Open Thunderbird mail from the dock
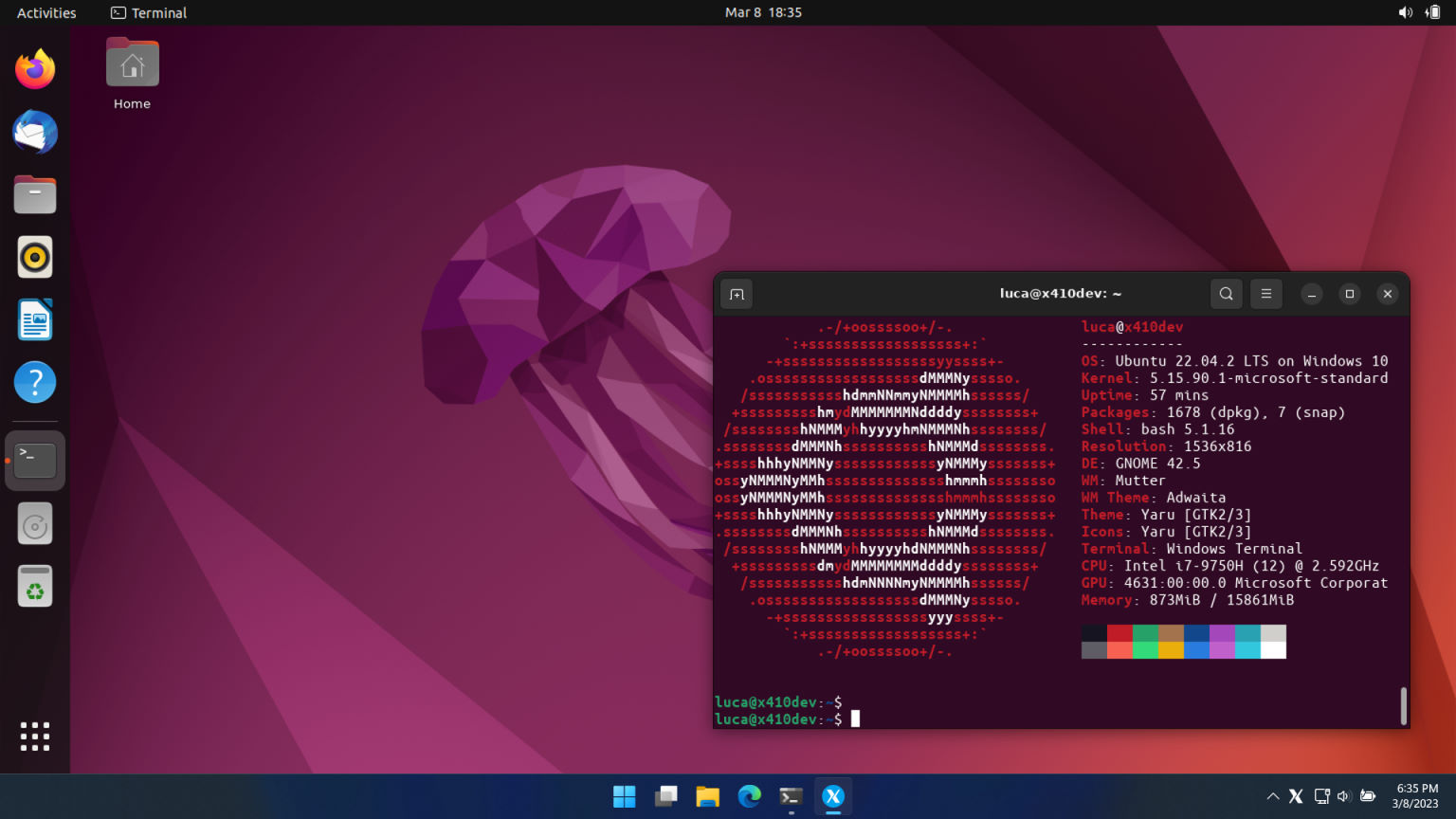The height and width of the screenshot is (819, 1456). point(34,132)
